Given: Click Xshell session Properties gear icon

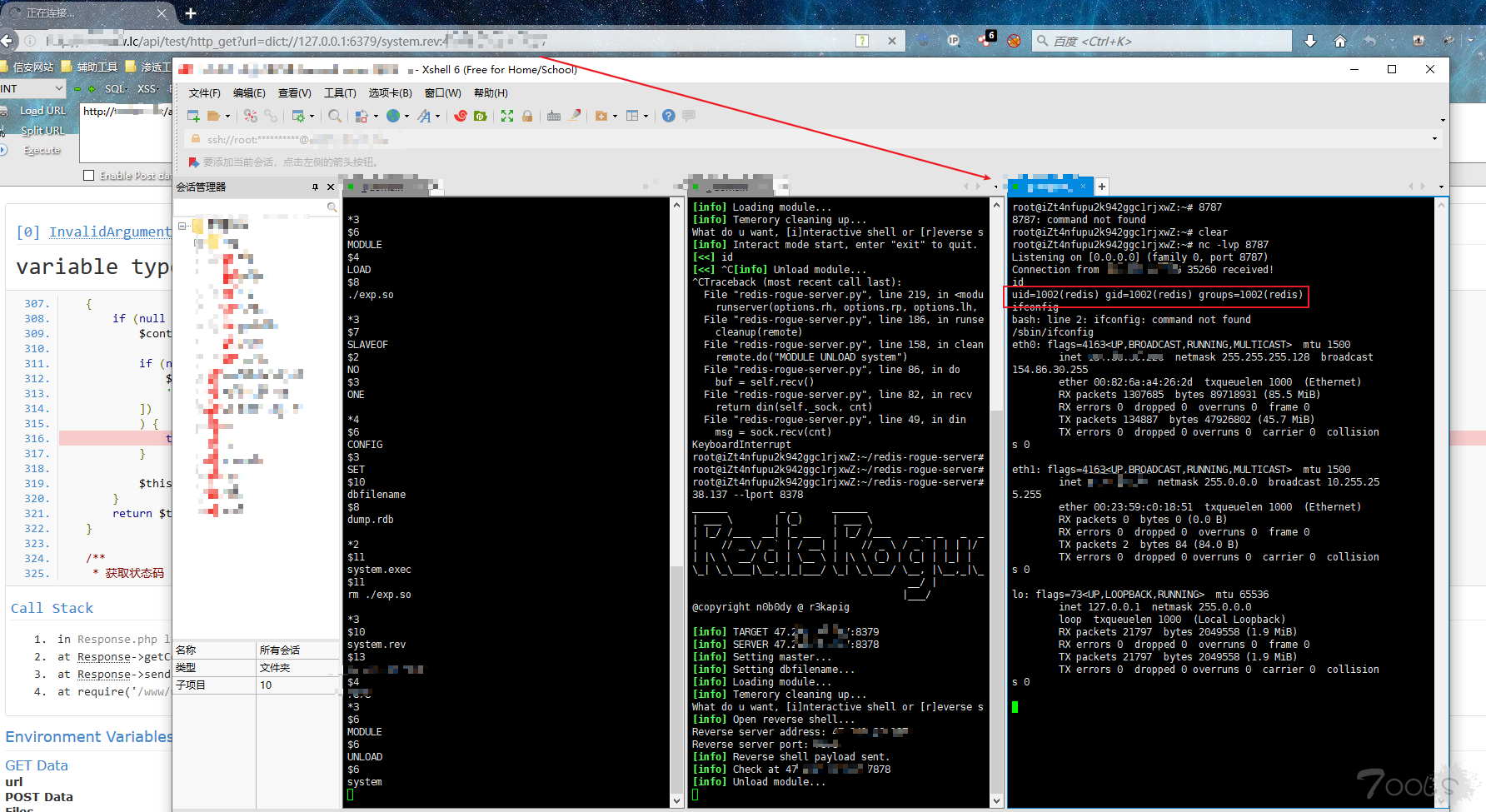Looking at the screenshot, I should pos(298,116).
